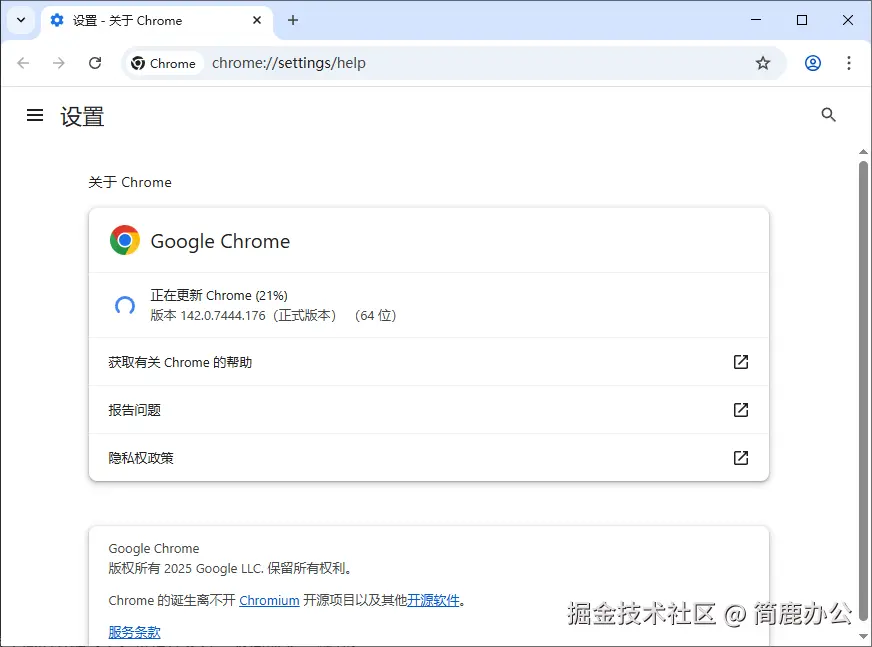Click the external link icon next to 报告问题
This screenshot has height=647, width=872.
[741, 409]
